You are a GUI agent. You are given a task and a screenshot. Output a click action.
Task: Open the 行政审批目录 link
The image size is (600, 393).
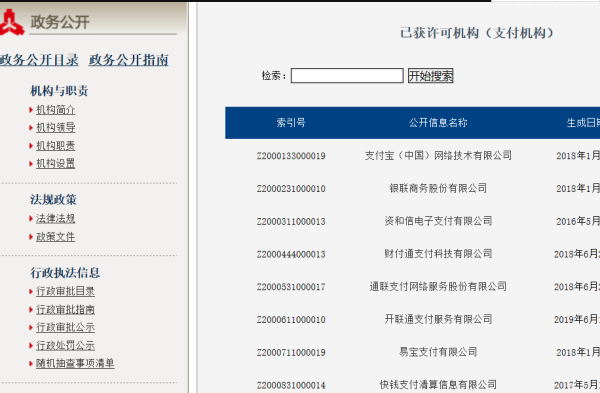(65, 292)
